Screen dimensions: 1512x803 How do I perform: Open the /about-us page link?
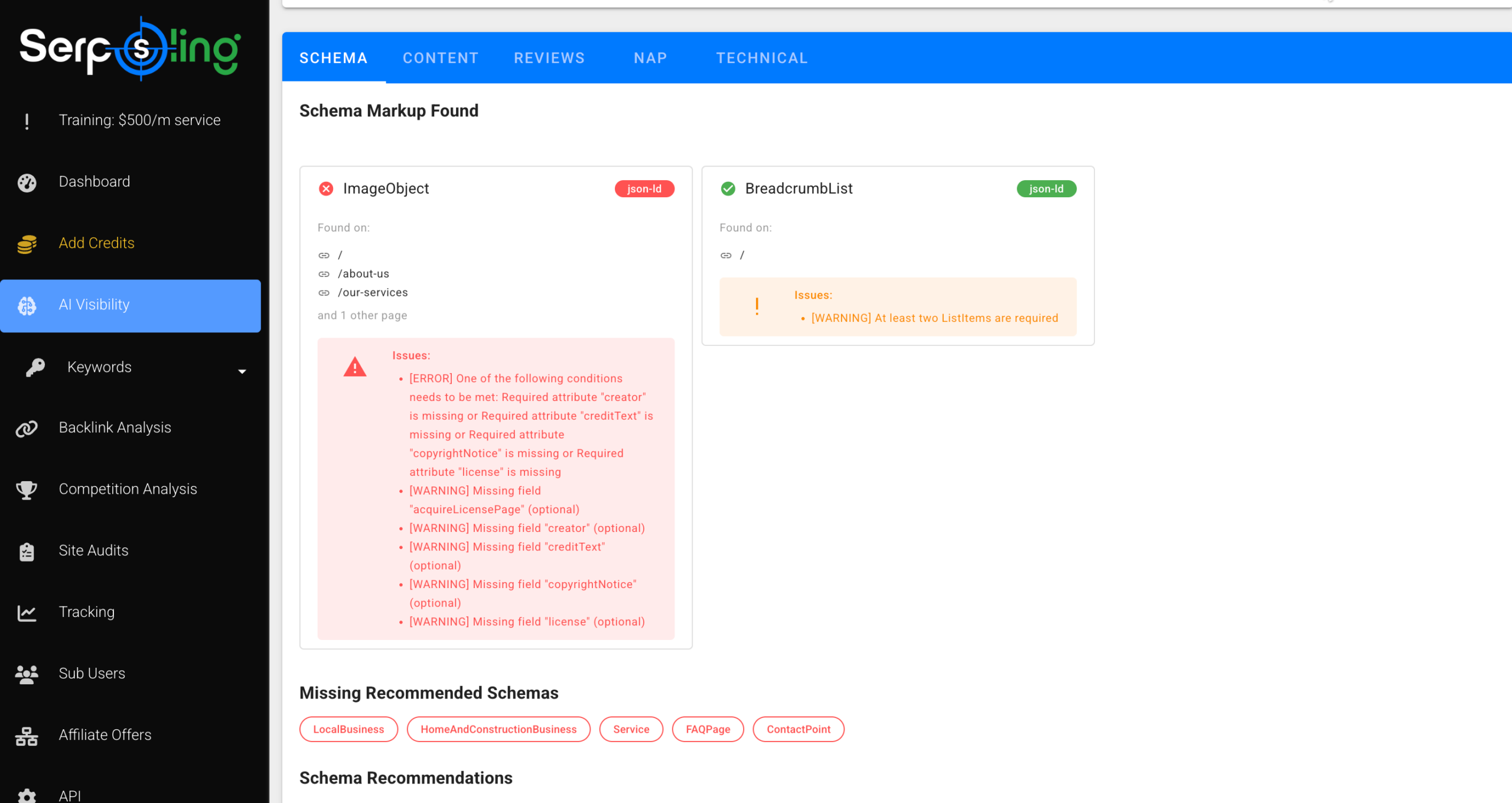pyautogui.click(x=363, y=274)
